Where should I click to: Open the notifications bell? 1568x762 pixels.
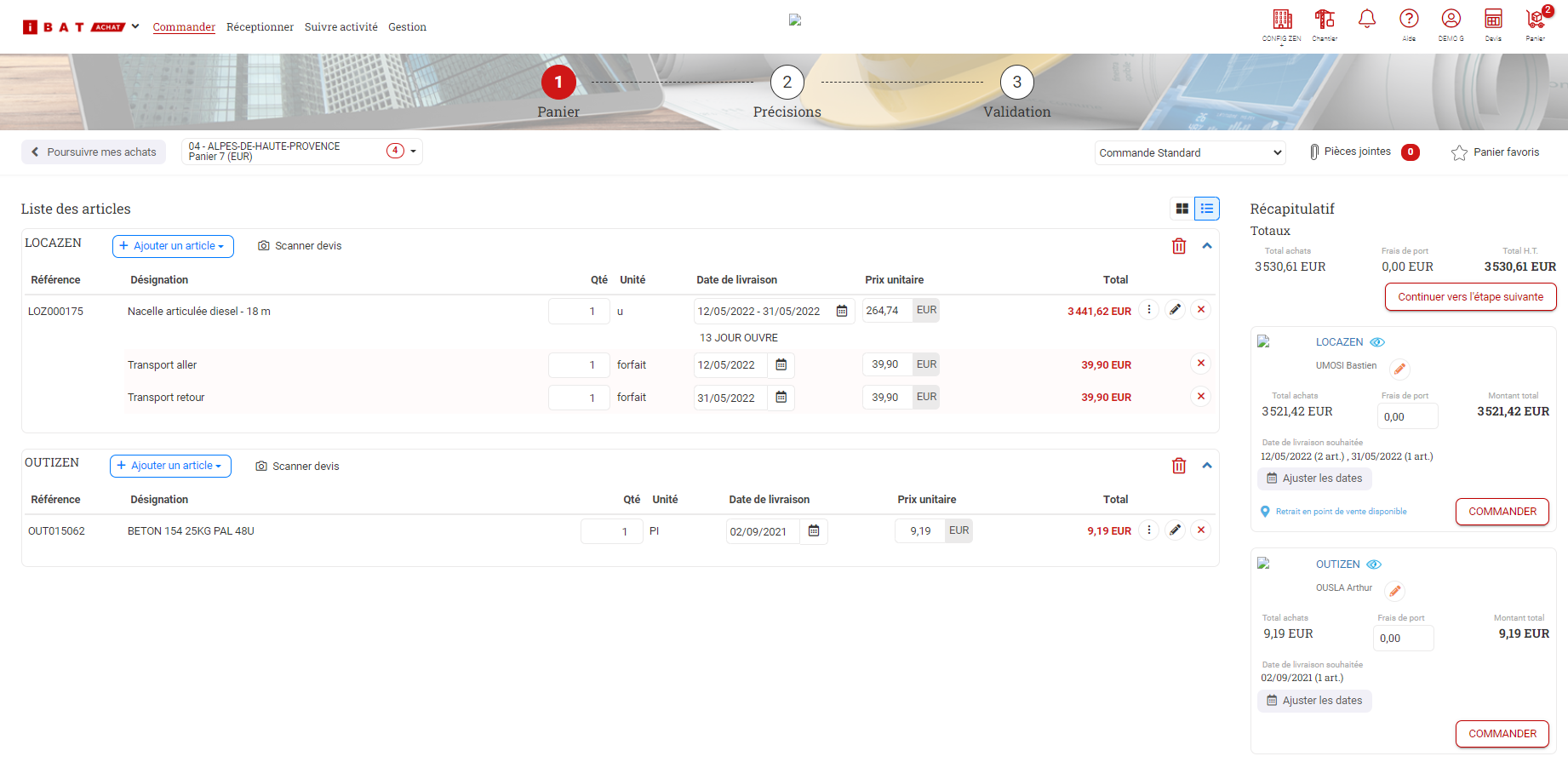pos(1367,19)
